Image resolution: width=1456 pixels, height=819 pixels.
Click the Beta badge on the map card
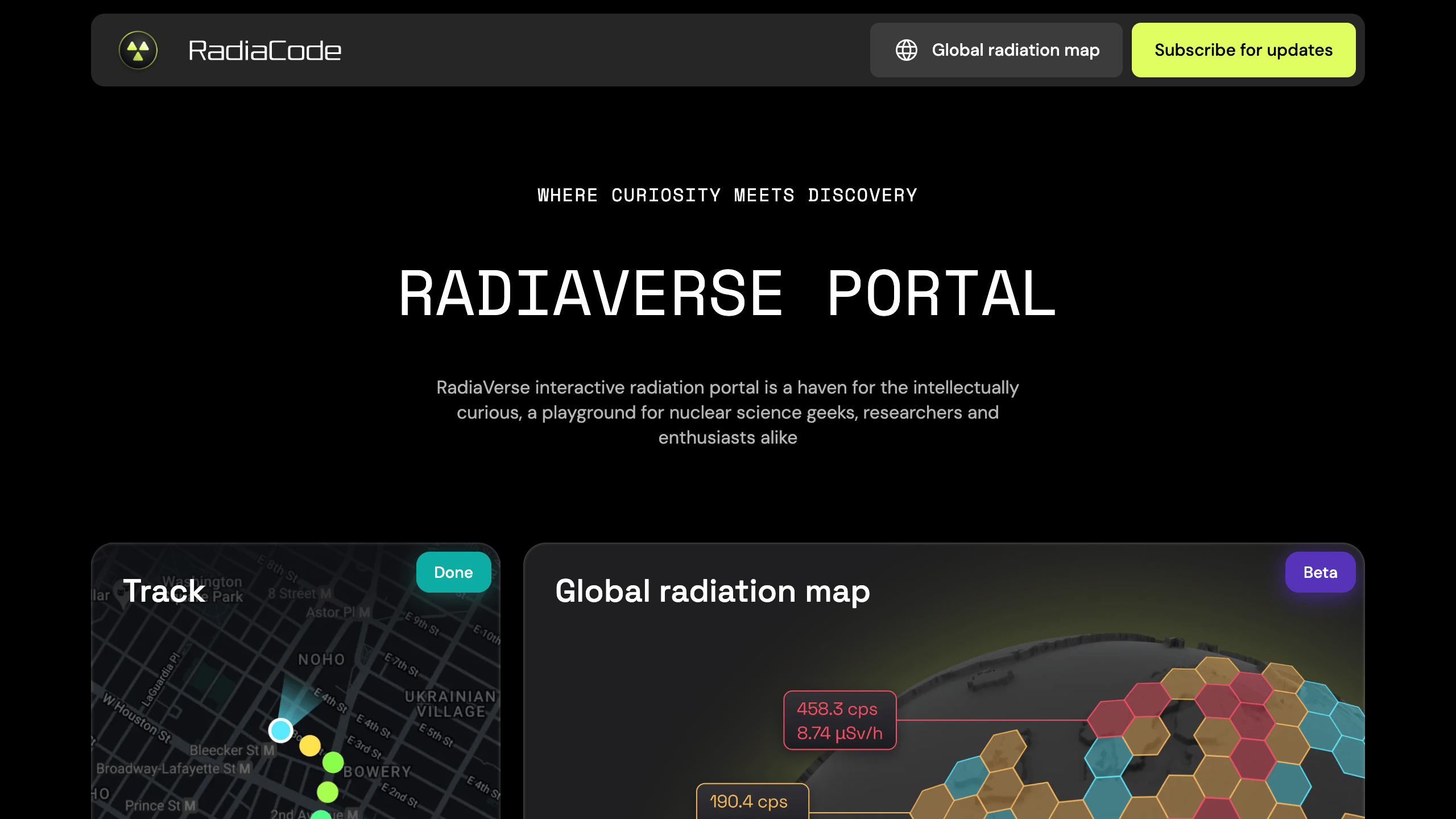[x=1320, y=572]
